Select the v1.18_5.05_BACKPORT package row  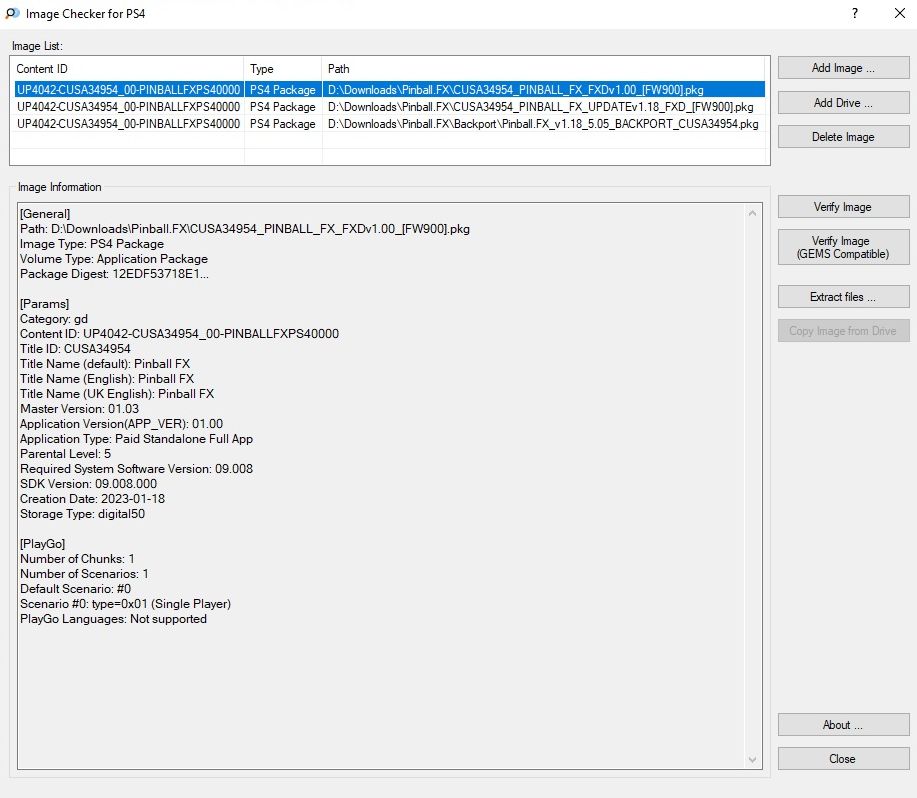(390, 124)
